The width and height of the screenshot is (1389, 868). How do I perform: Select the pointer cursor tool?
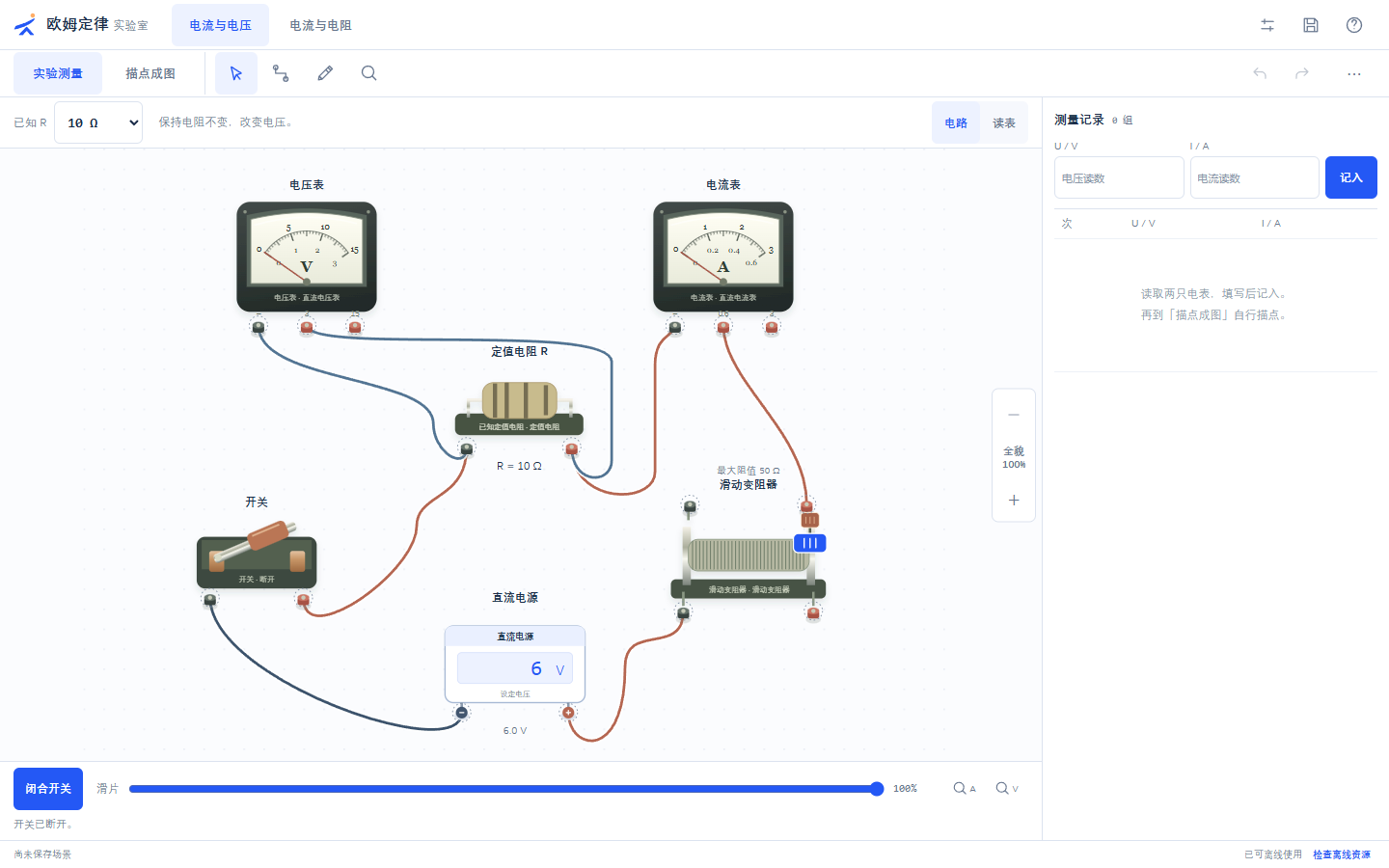236,73
